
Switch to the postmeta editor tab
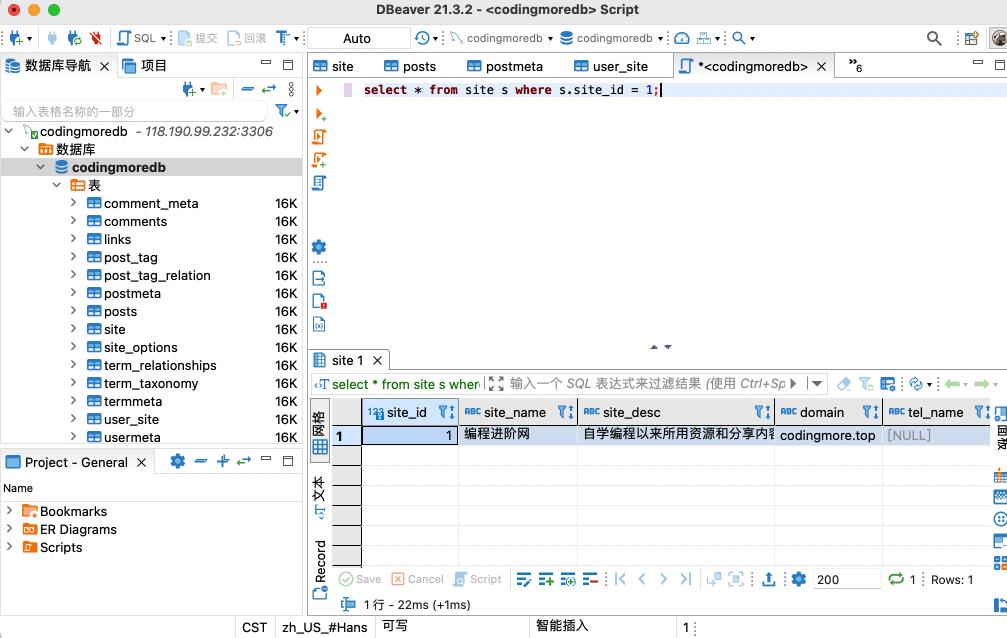pos(503,66)
